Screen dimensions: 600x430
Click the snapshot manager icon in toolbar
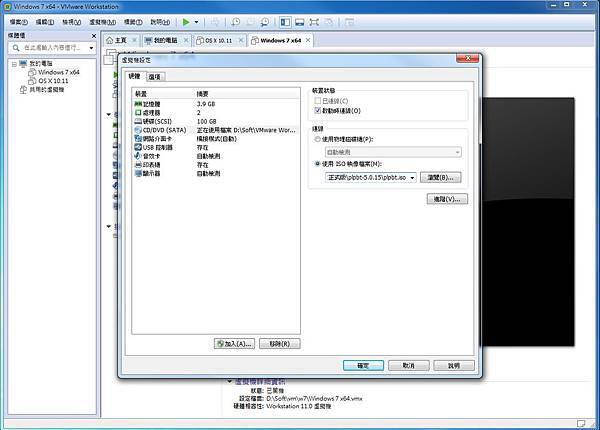pyautogui.click(x=265, y=22)
